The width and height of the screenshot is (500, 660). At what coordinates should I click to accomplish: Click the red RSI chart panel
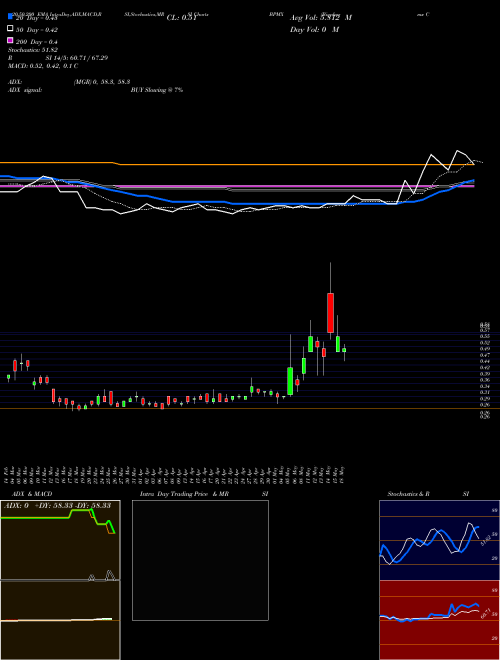pos(439,620)
